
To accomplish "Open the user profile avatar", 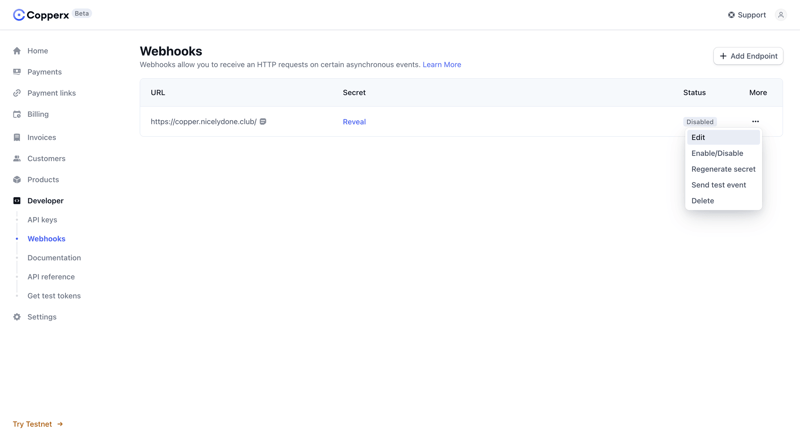I will [781, 15].
